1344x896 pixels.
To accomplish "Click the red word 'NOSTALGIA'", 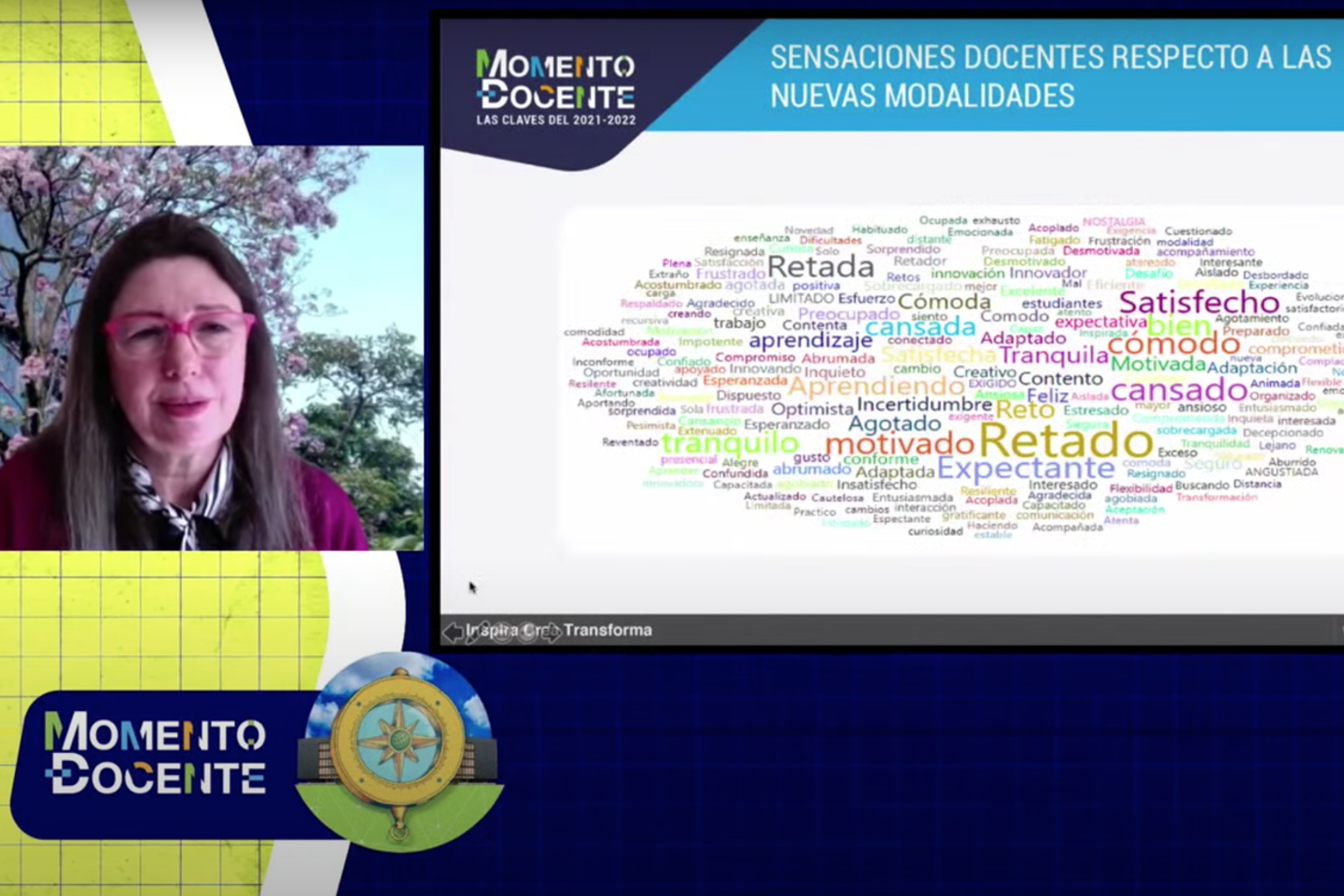I will (x=1113, y=222).
